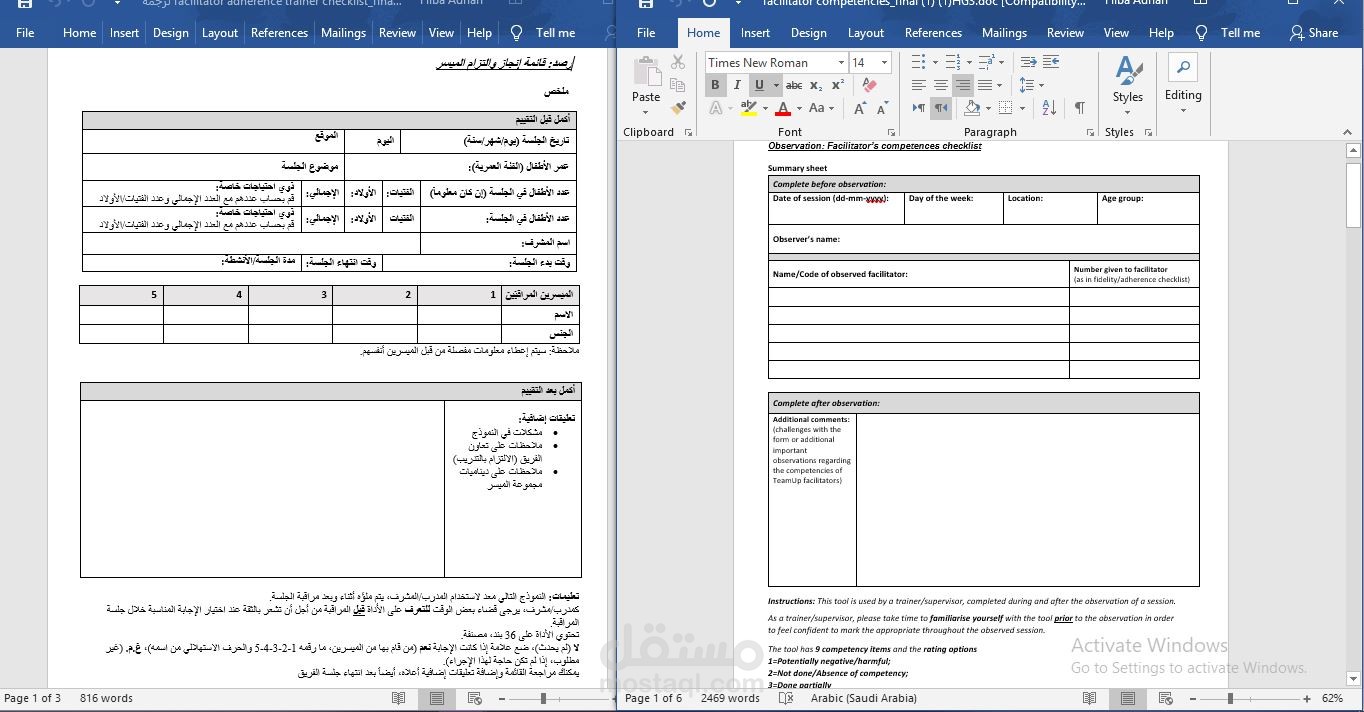The height and width of the screenshot is (712, 1364).
Task: Open the Clipboard pane launcher
Action: [x=688, y=132]
